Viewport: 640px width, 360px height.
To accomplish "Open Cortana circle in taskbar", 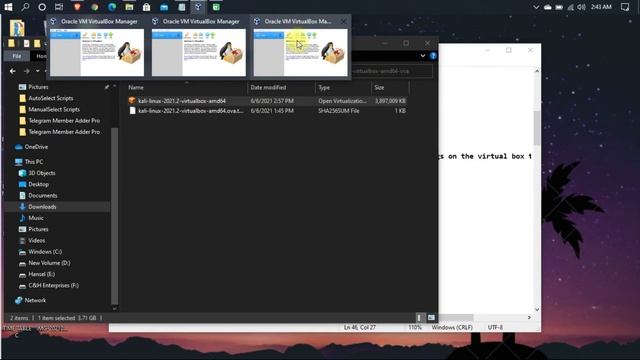I will 42,7.
